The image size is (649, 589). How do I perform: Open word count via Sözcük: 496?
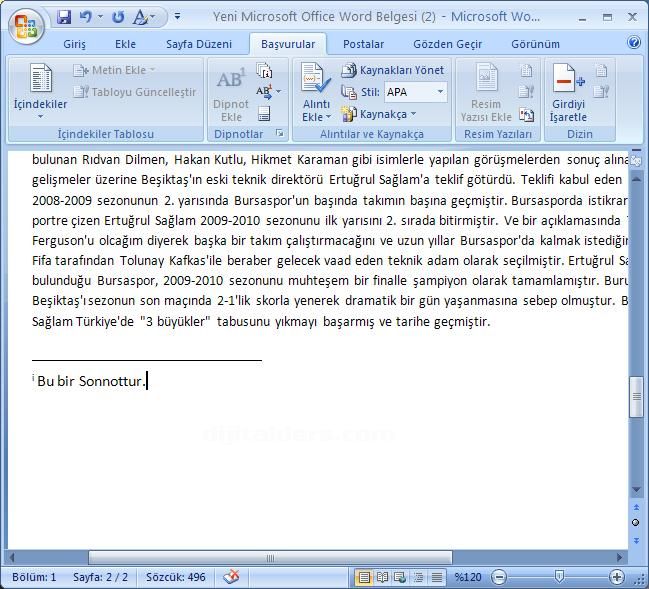coord(175,577)
